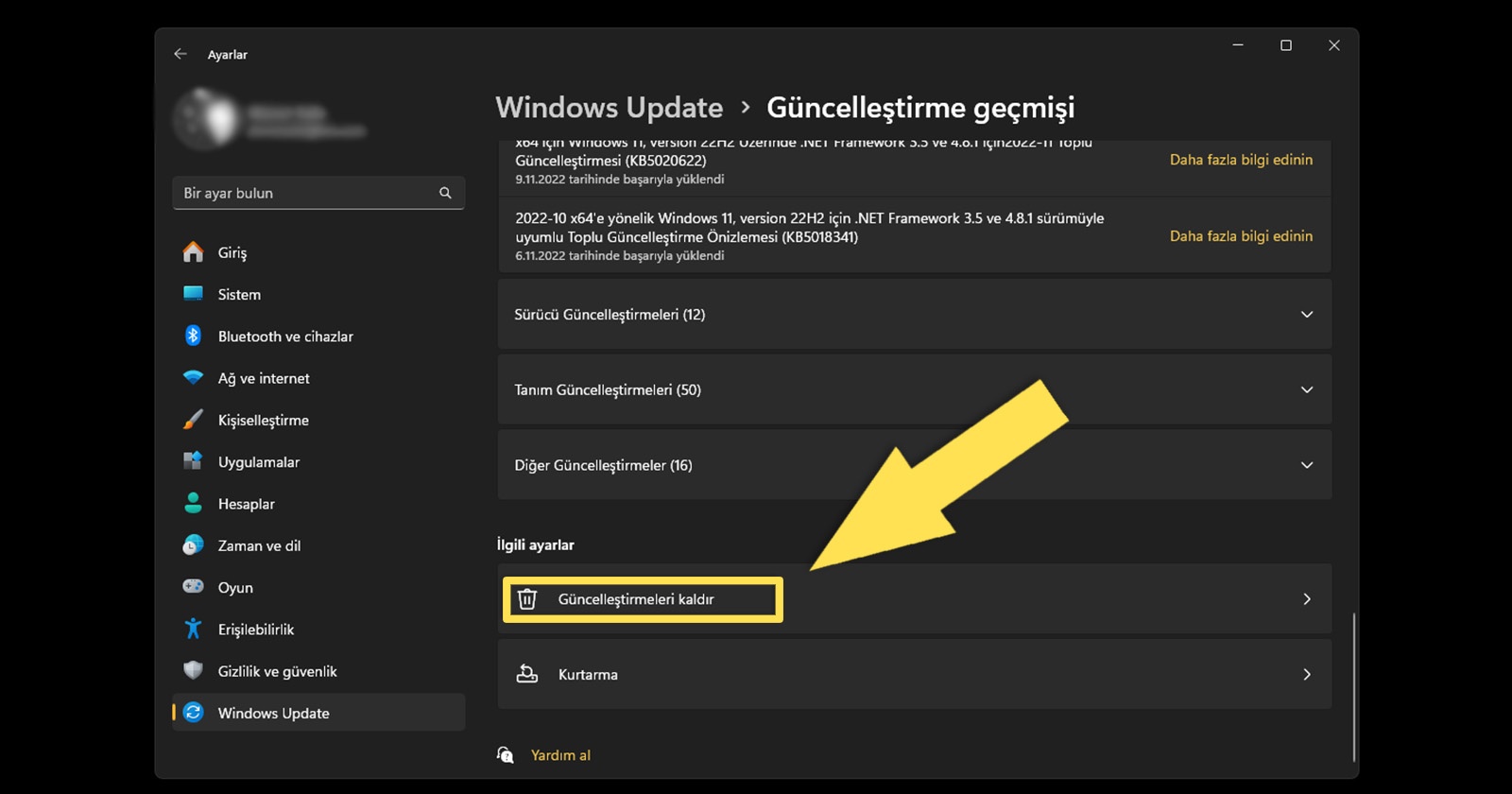Click the Kurtarma recovery icon
Viewport: 1512px width, 794px height.
click(x=527, y=674)
